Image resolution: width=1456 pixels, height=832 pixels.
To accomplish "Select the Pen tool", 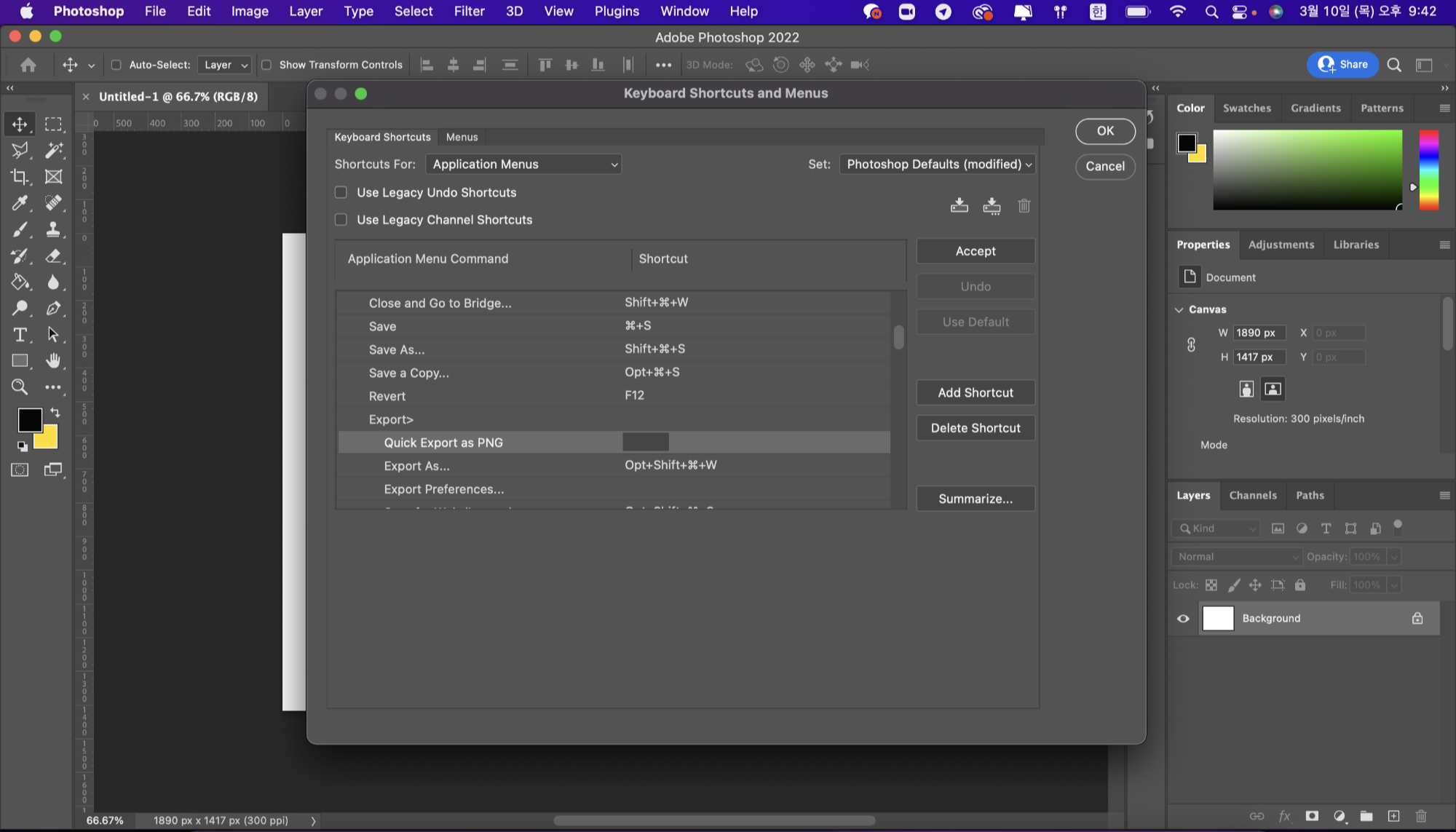I will pyautogui.click(x=53, y=308).
